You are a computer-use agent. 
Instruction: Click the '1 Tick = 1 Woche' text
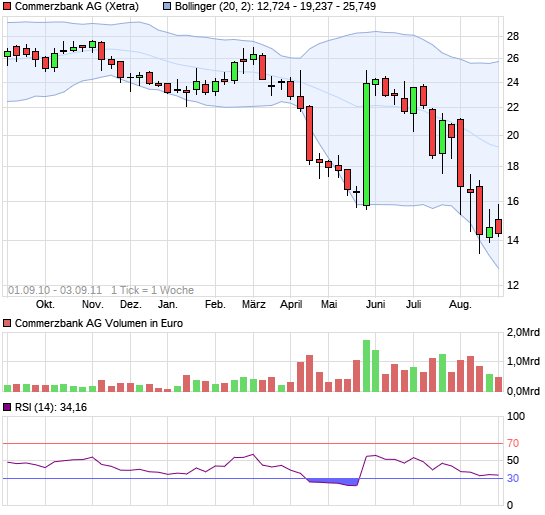point(152,290)
